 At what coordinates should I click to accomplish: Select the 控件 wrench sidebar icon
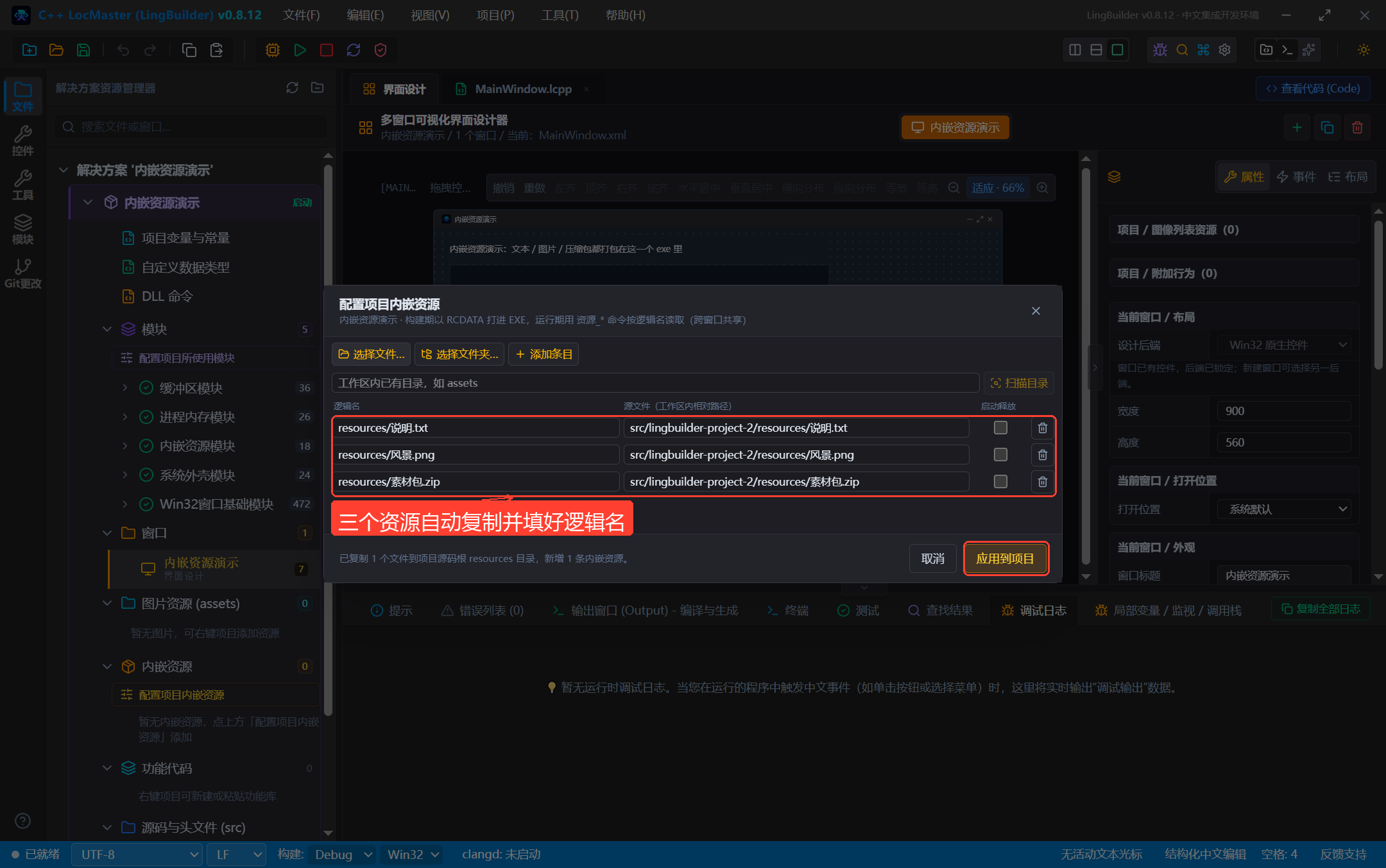(22, 140)
